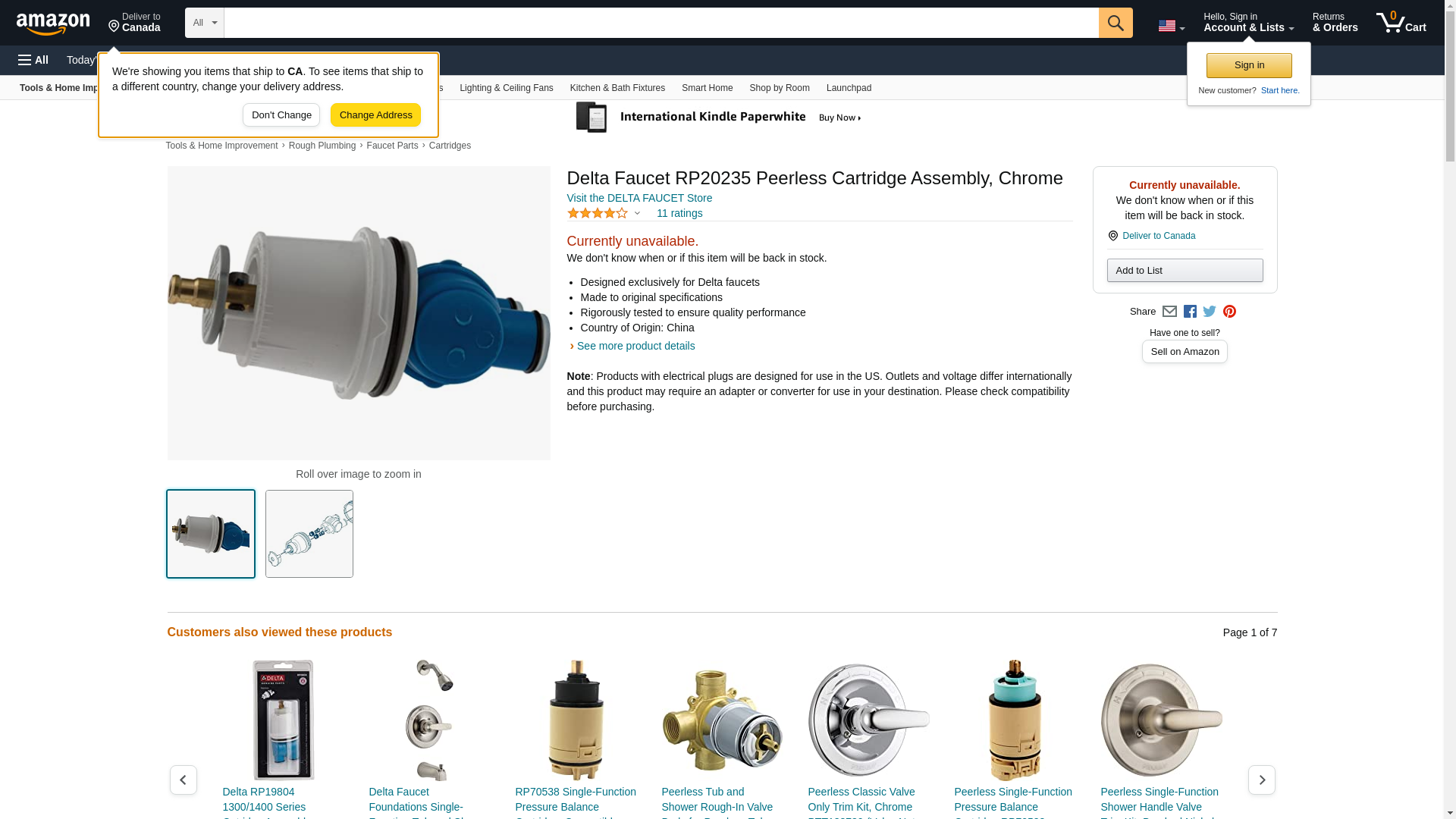Share product on Pinterest

(x=1229, y=312)
